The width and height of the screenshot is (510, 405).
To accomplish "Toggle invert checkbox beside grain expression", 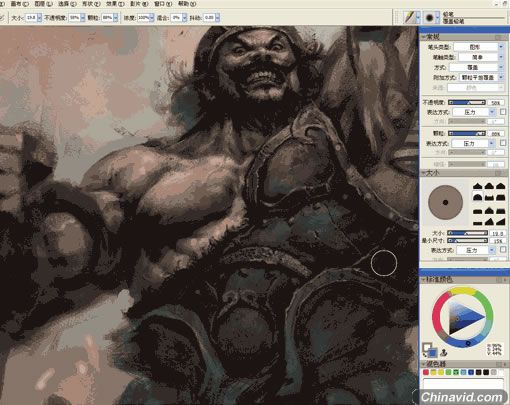I will [503, 143].
